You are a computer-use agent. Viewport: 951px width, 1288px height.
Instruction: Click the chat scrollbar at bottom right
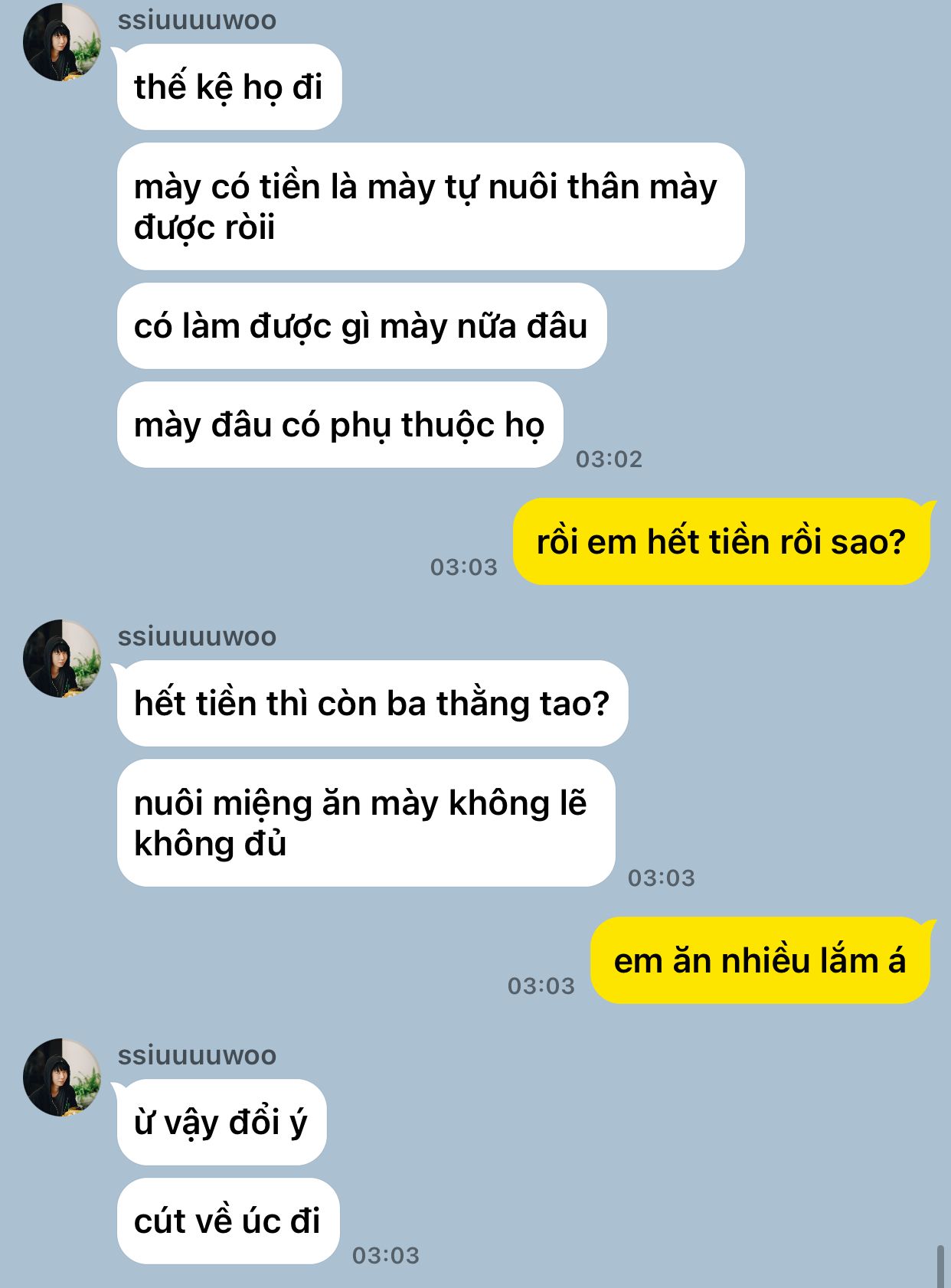click(x=940, y=1267)
